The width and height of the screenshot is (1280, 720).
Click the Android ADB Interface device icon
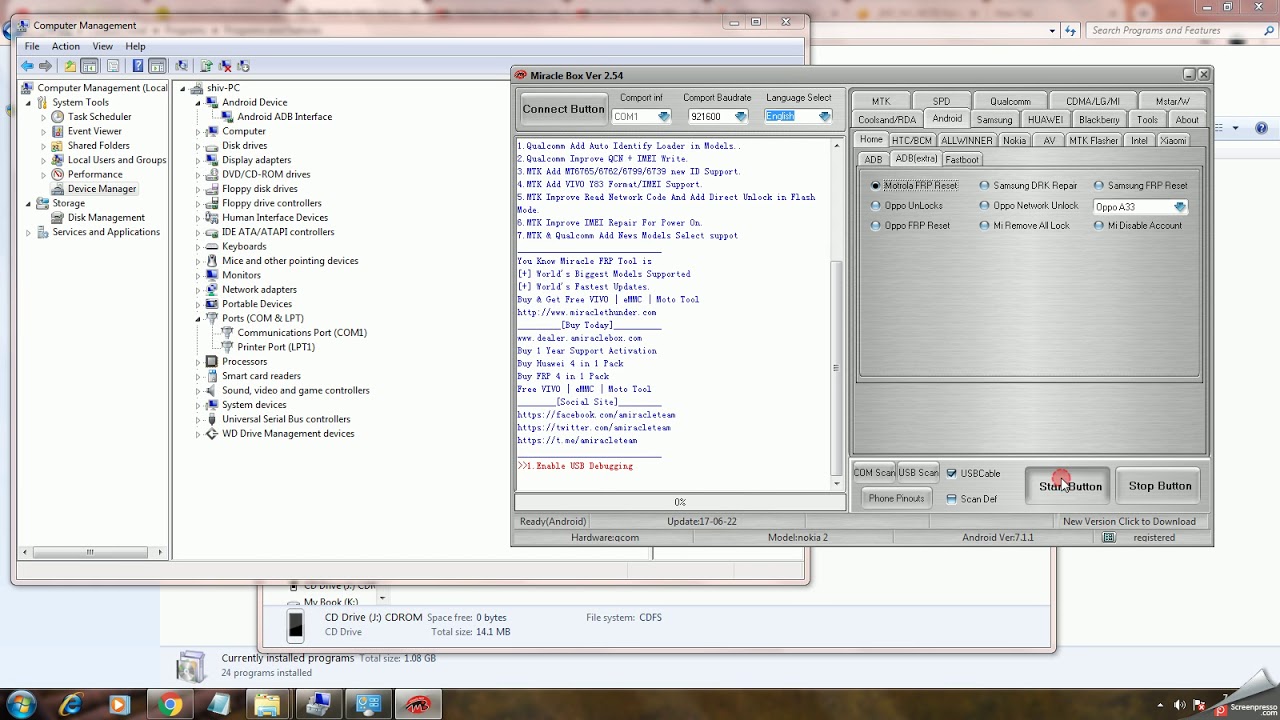coord(227,117)
